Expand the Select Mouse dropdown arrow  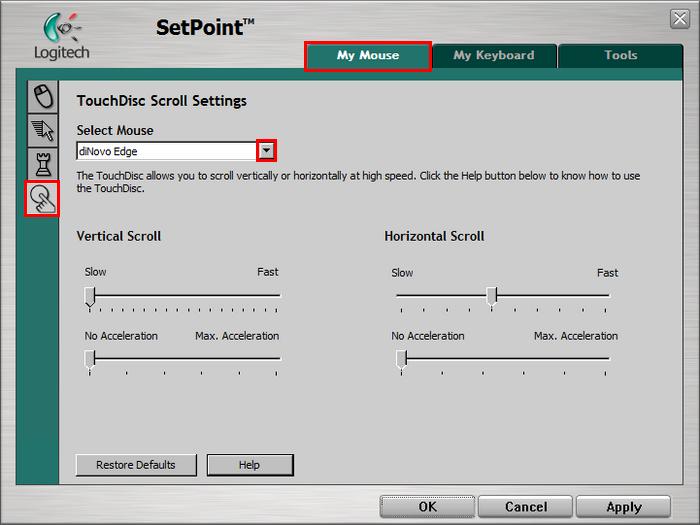(x=267, y=150)
